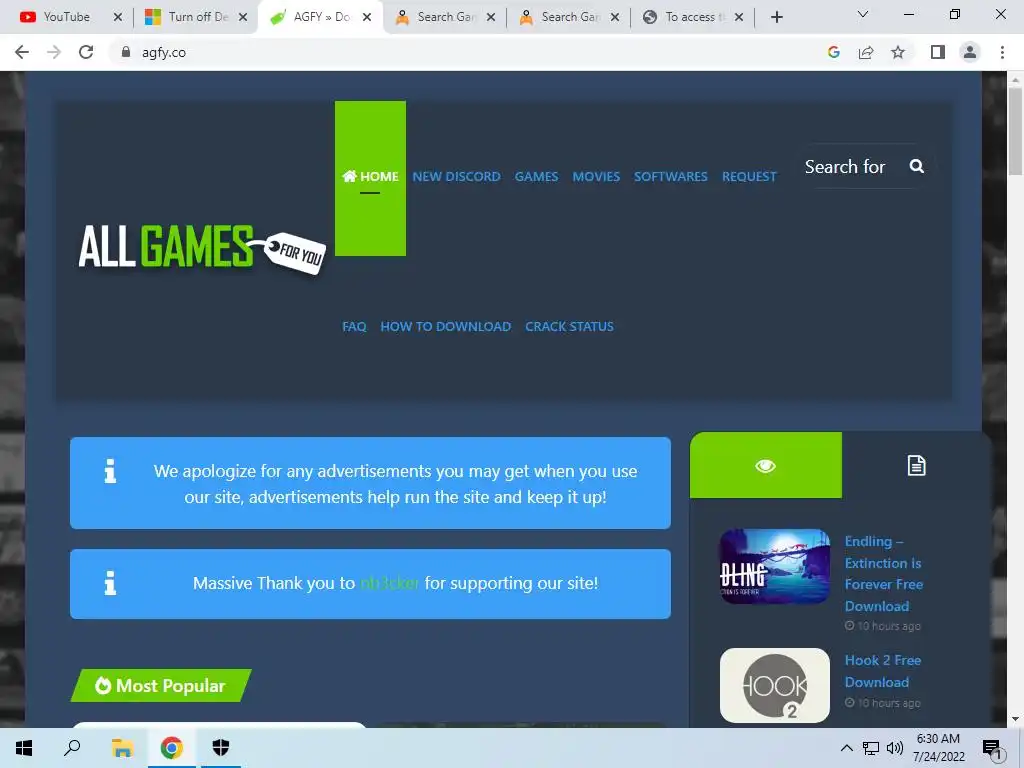Open HOW TO DOWNLOAD link

click(445, 327)
